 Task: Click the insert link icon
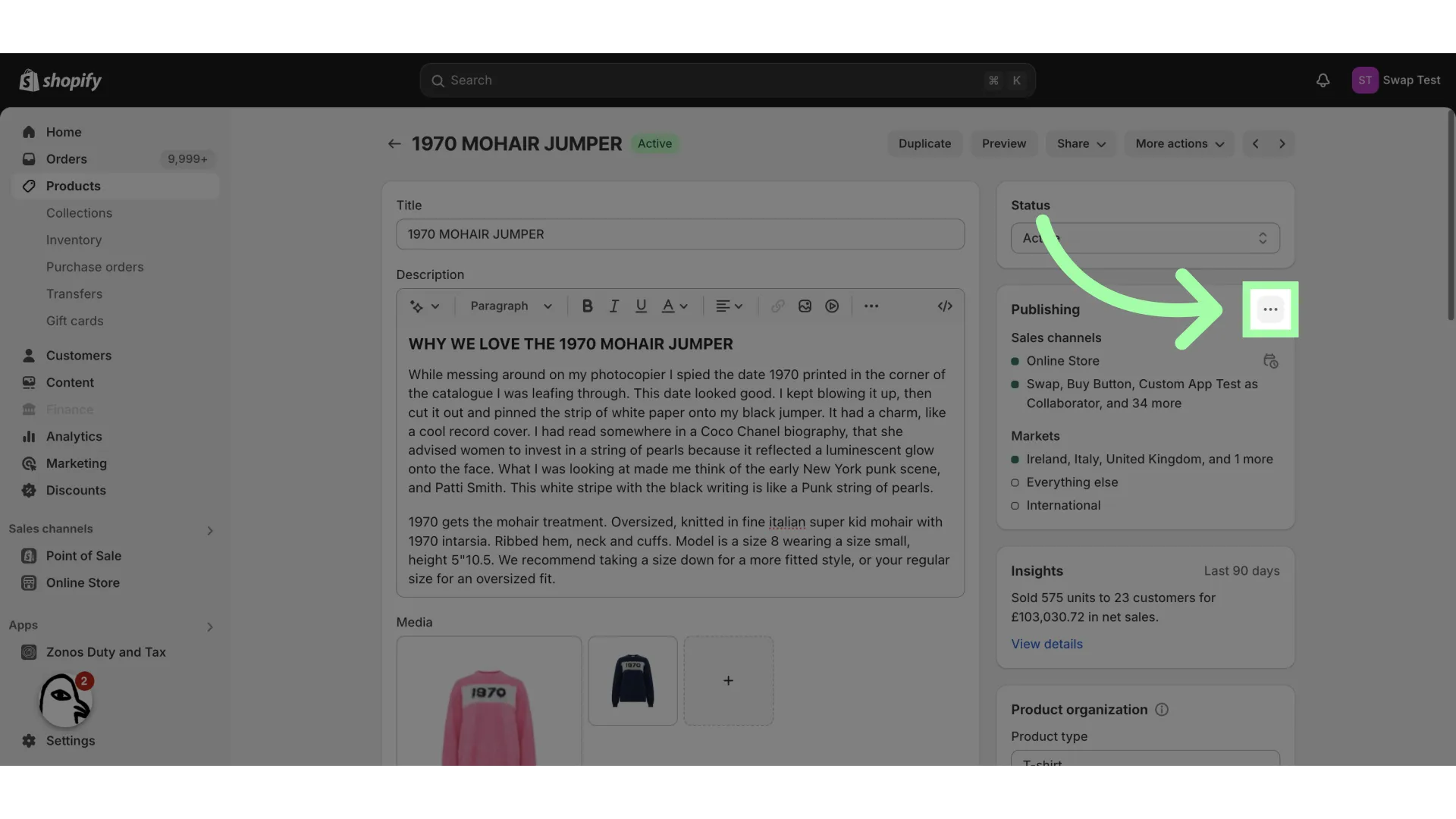(777, 306)
